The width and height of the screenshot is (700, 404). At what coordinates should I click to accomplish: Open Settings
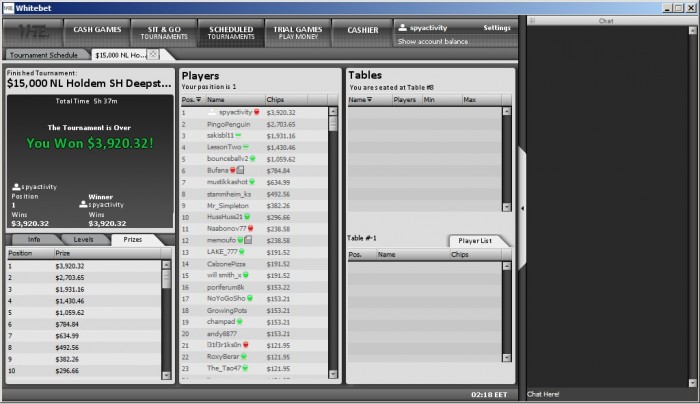(496, 28)
